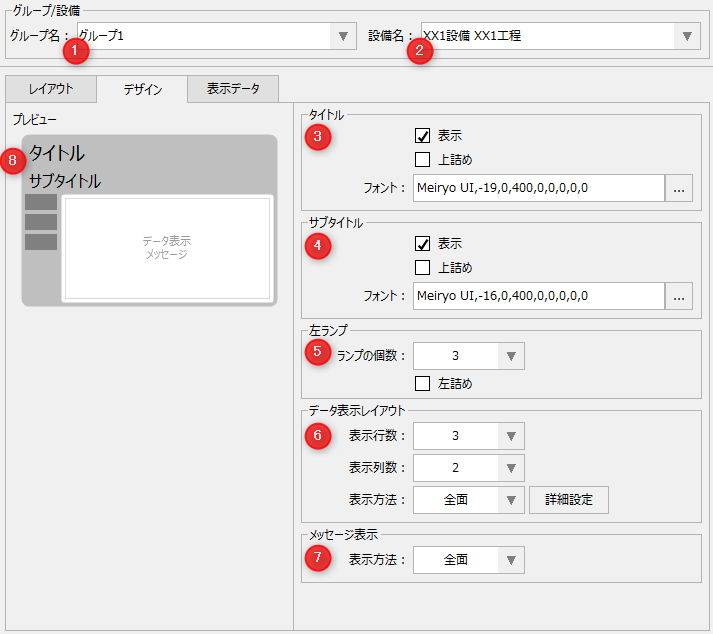The height and width of the screenshot is (634, 713).
Task: Enable the title 上詰め checkbox
Action: pos(422,160)
